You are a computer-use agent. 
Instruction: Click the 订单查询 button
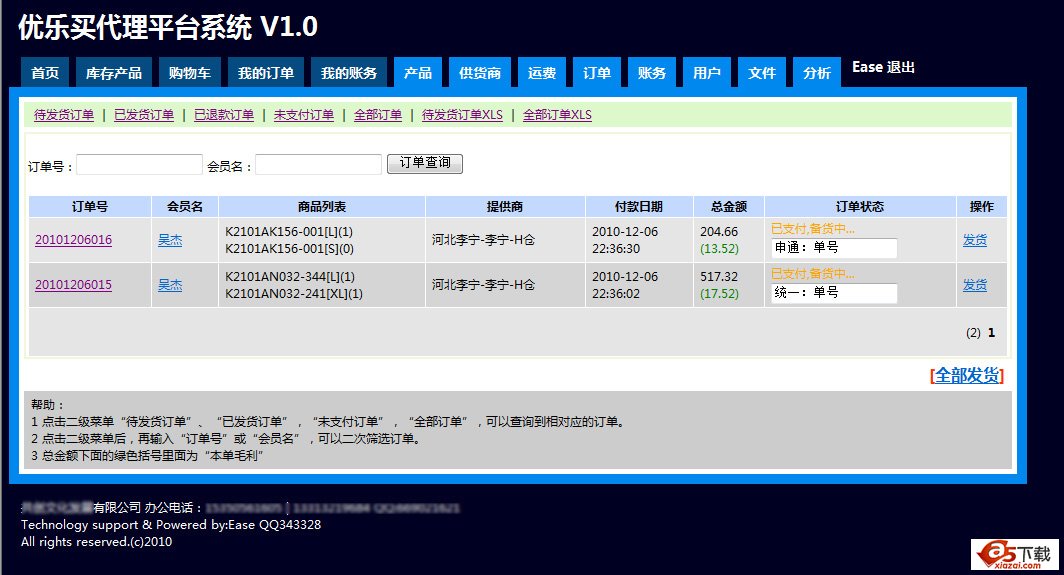(x=425, y=164)
